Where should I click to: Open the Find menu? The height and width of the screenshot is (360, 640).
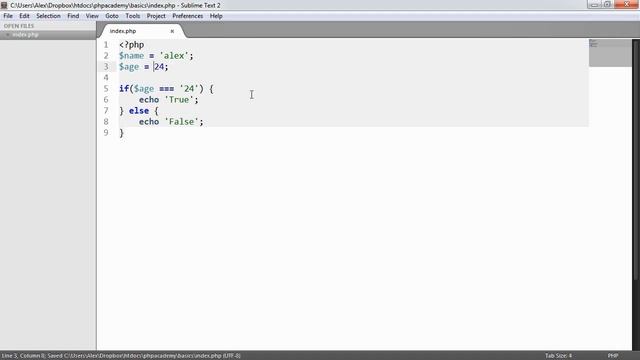click(73, 16)
